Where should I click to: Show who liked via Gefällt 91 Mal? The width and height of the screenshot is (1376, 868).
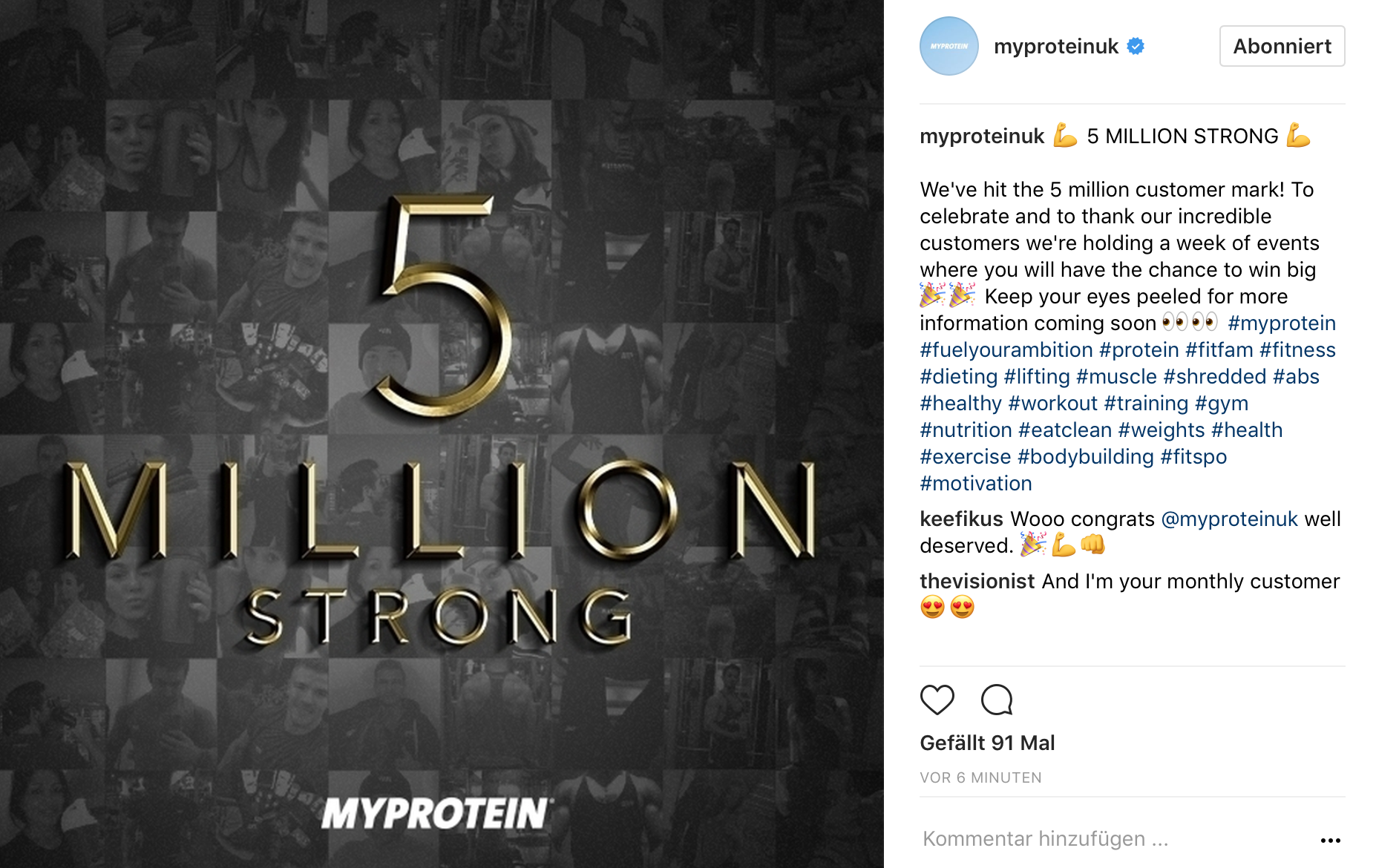pos(987,743)
